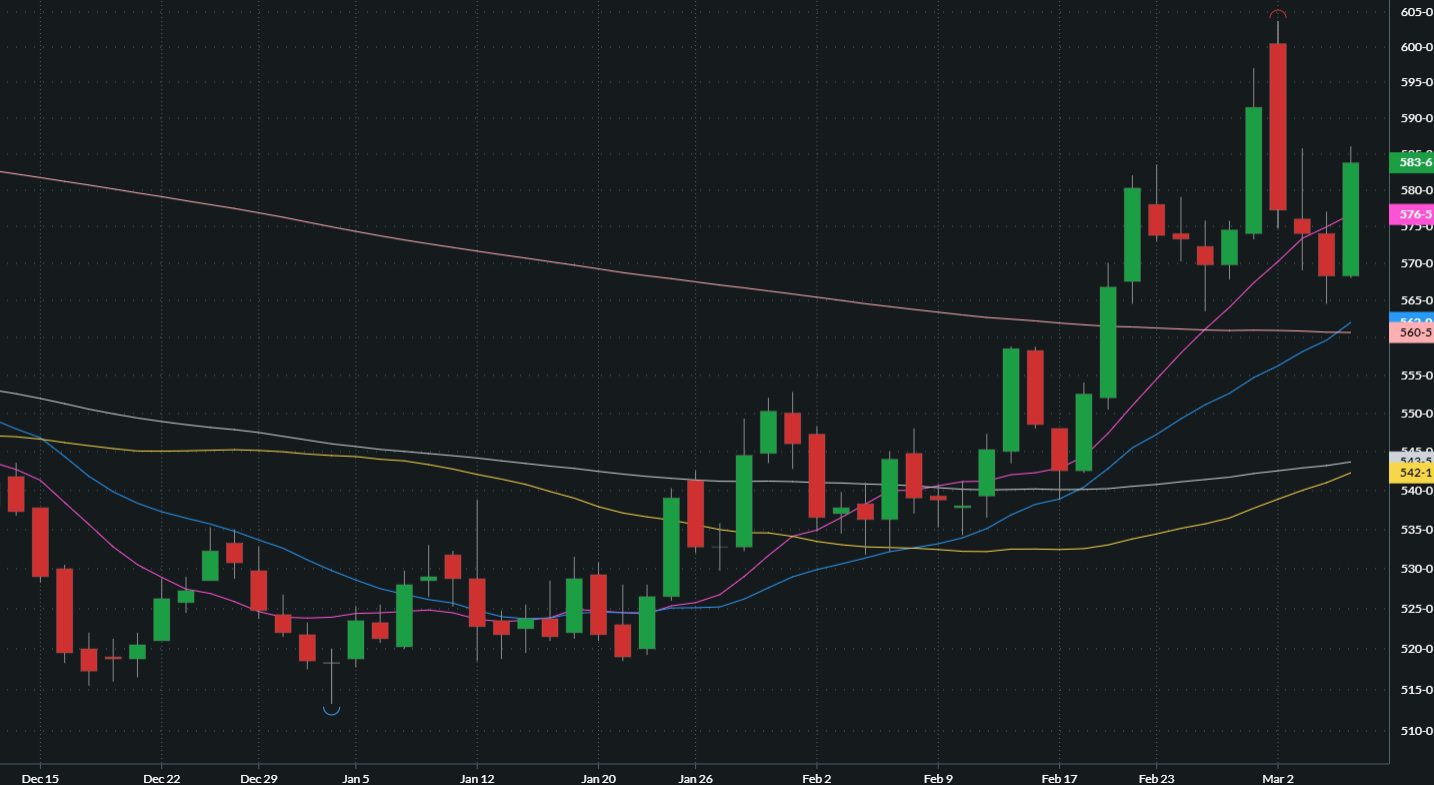Viewport: 1434px width, 785px height.
Task: Click the Feb 2 date on the time axis
Action: 817,777
